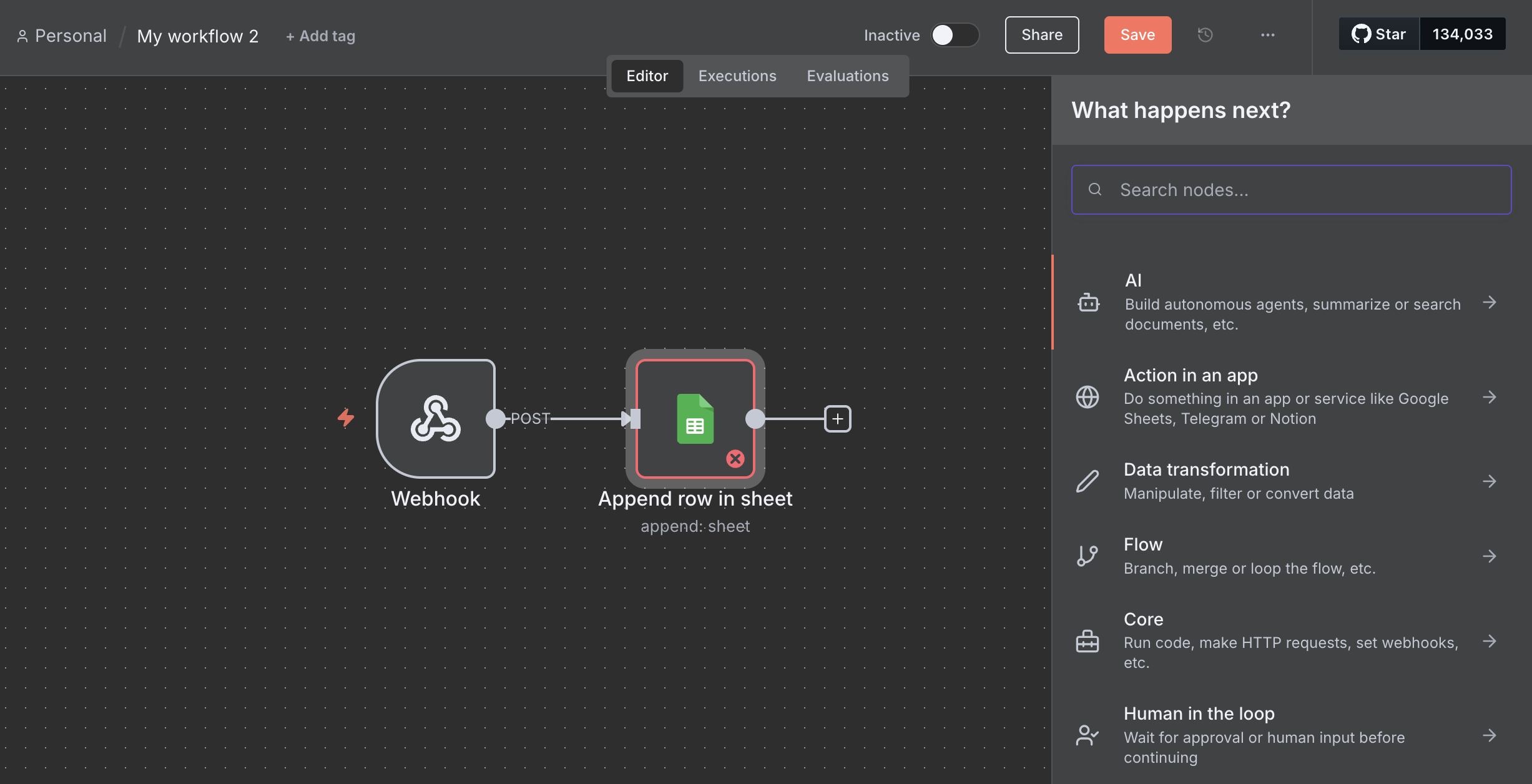Expand the AI category arrow
Viewport: 1532px width, 784px height.
[x=1490, y=303]
